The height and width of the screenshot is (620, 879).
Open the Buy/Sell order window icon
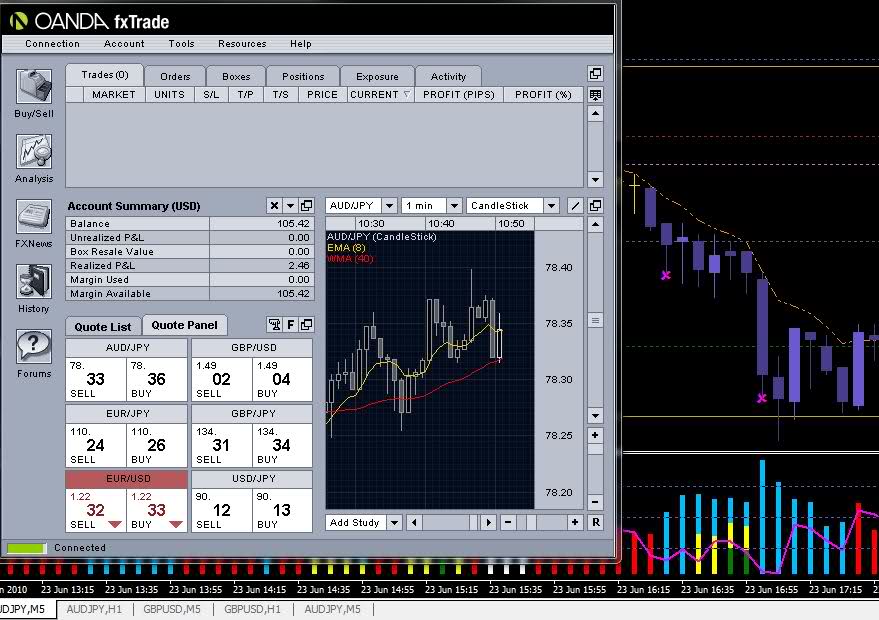(x=34, y=88)
